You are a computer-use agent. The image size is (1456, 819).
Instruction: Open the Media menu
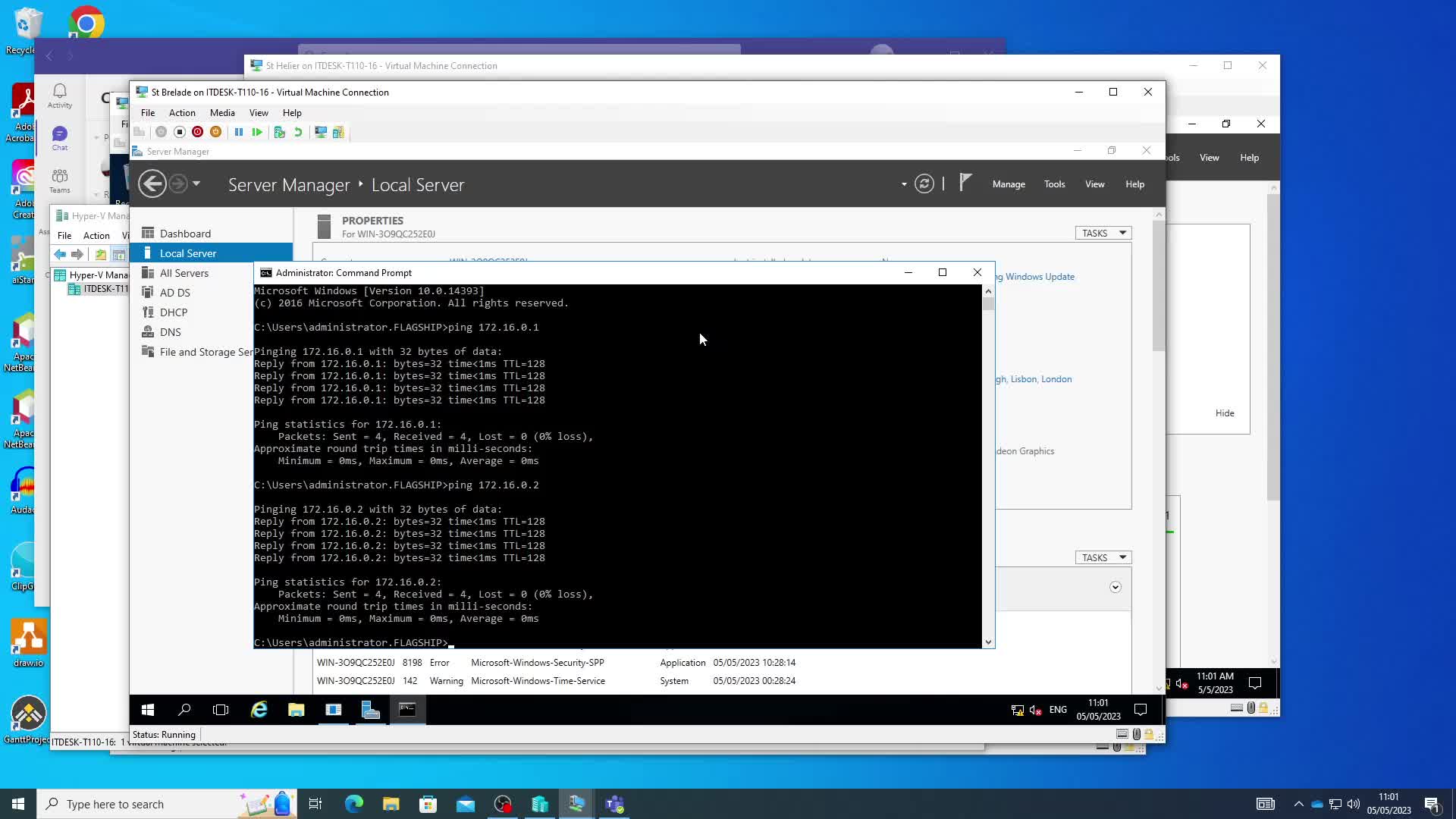point(222,112)
